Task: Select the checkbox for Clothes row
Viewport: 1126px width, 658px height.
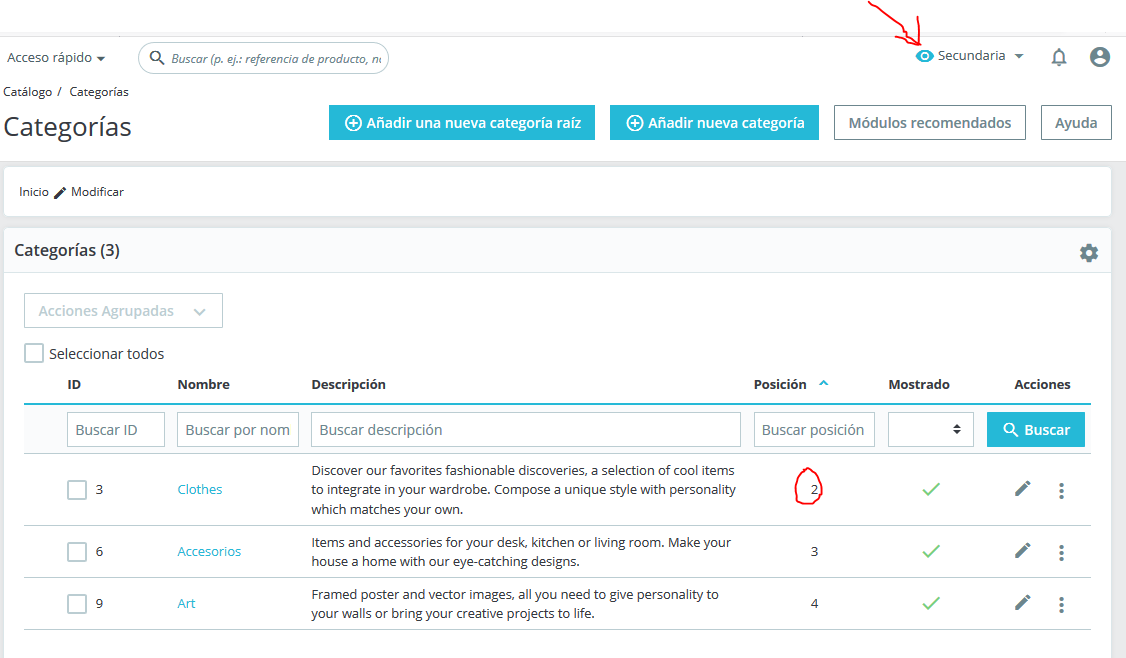Action: (x=77, y=490)
